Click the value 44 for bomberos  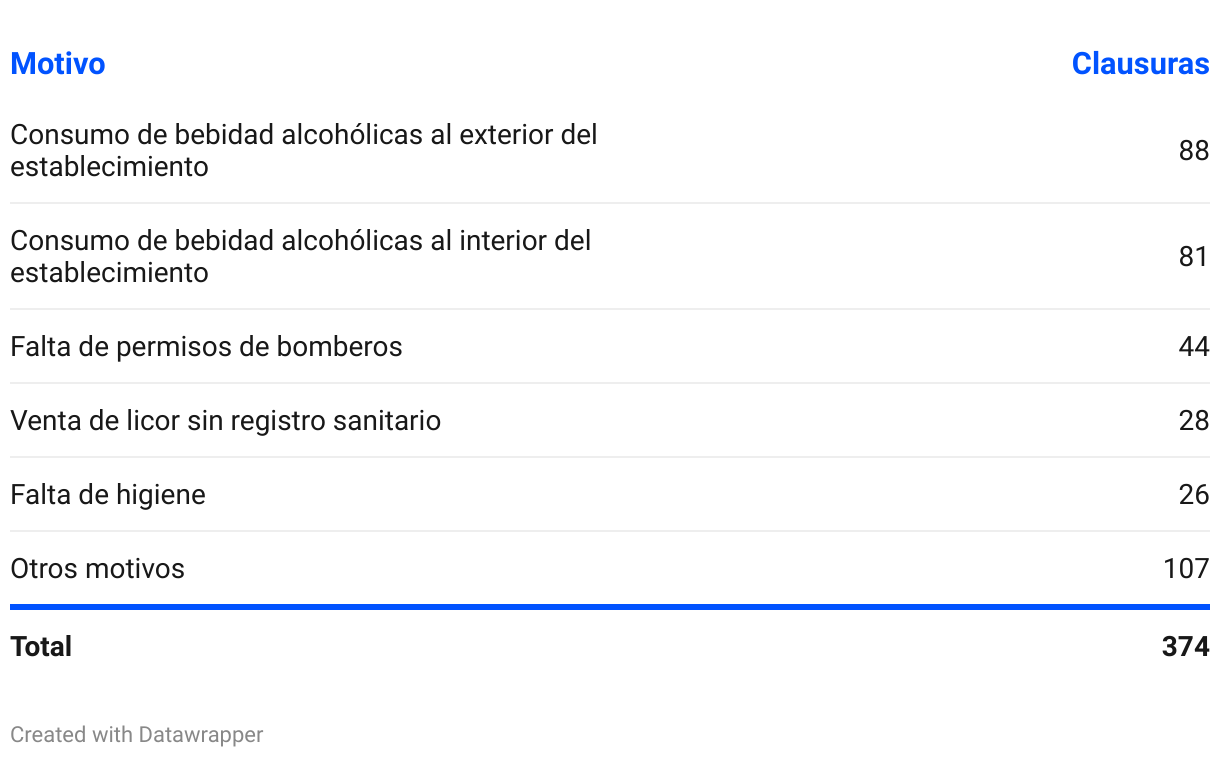click(1194, 347)
